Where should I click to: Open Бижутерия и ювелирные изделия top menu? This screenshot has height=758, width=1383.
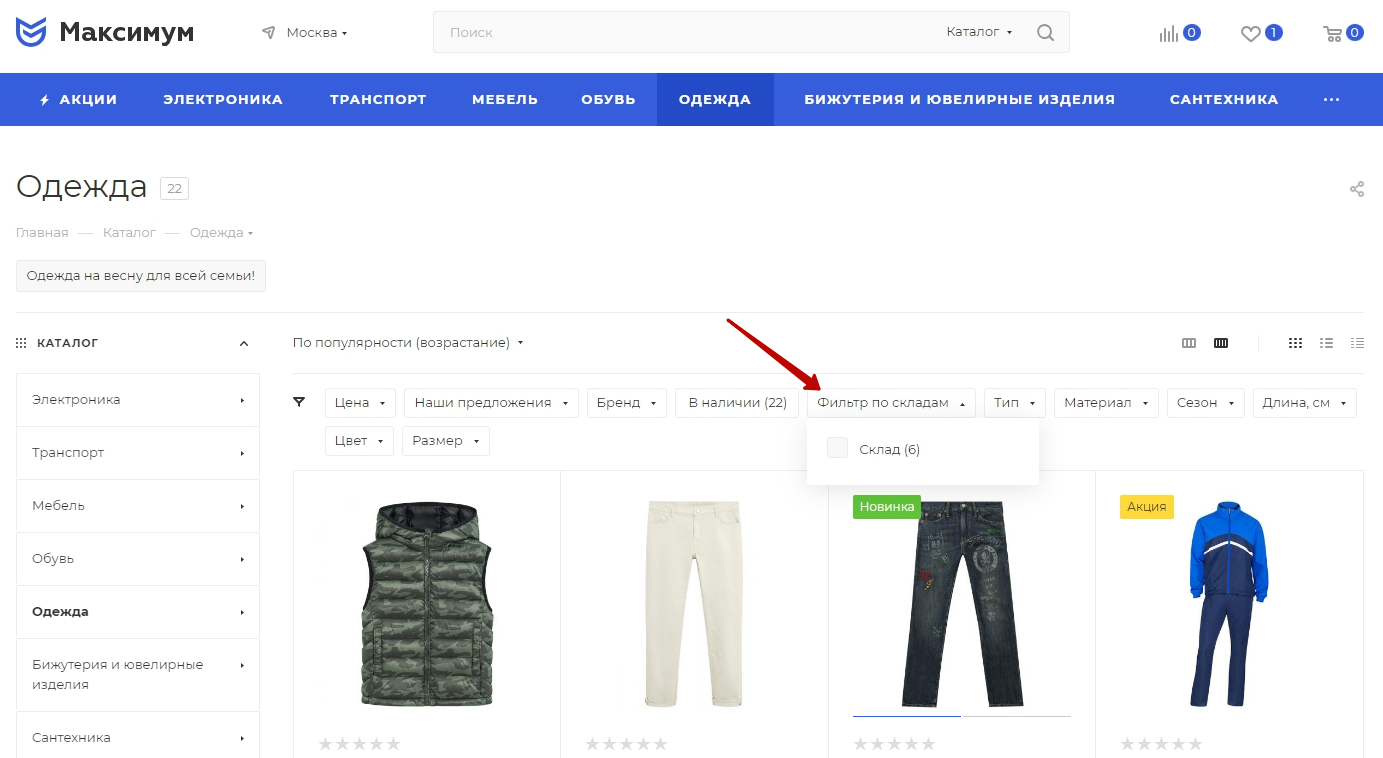(x=959, y=100)
